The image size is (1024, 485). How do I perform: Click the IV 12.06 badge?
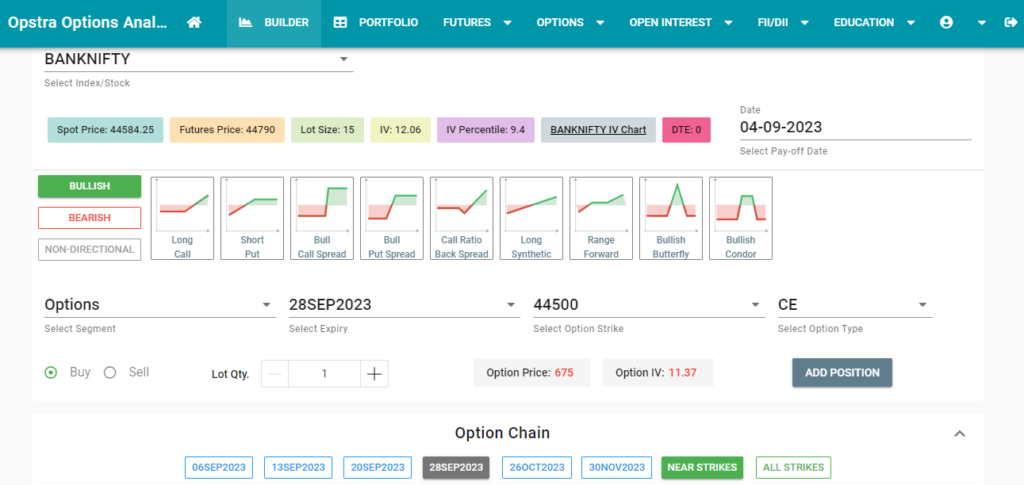click(x=400, y=130)
